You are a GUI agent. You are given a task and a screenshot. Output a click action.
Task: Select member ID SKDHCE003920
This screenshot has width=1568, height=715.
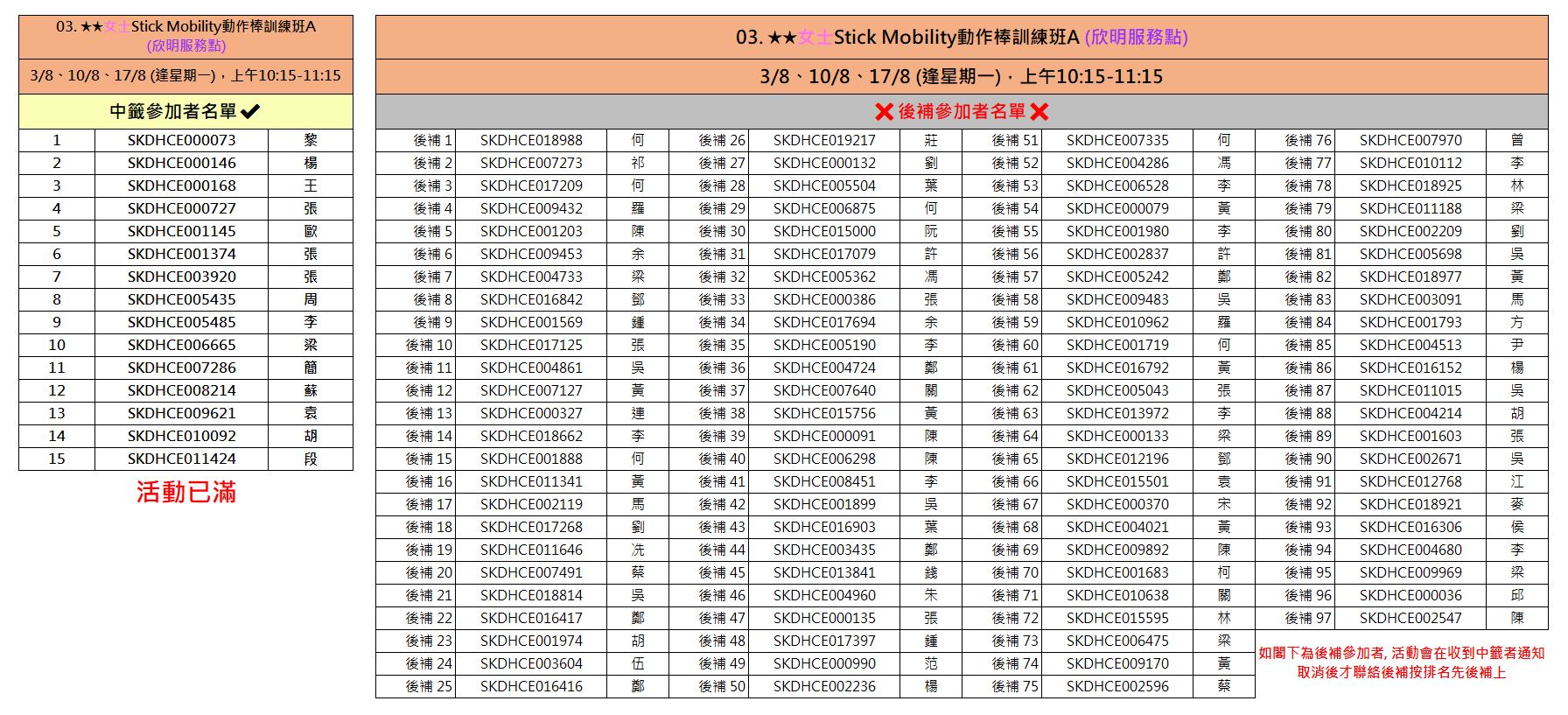coord(181,277)
